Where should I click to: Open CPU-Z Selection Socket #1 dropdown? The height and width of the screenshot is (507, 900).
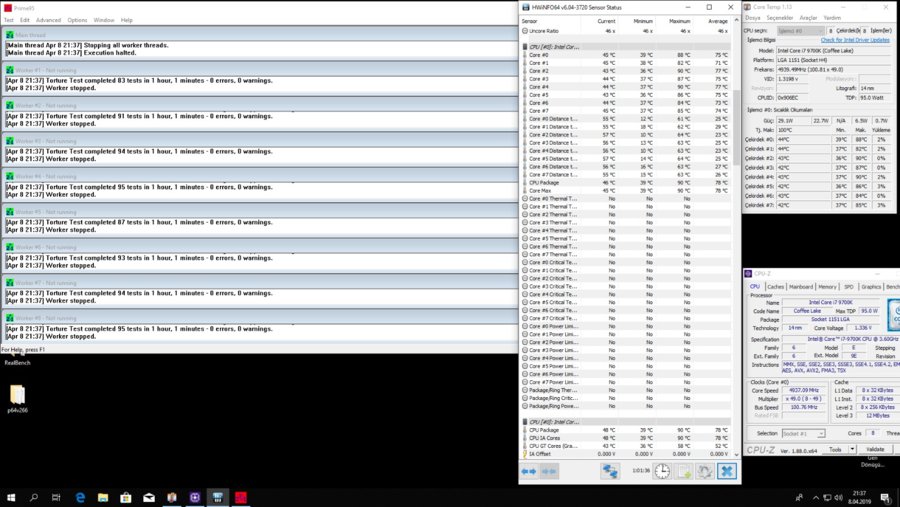pyautogui.click(x=803, y=434)
